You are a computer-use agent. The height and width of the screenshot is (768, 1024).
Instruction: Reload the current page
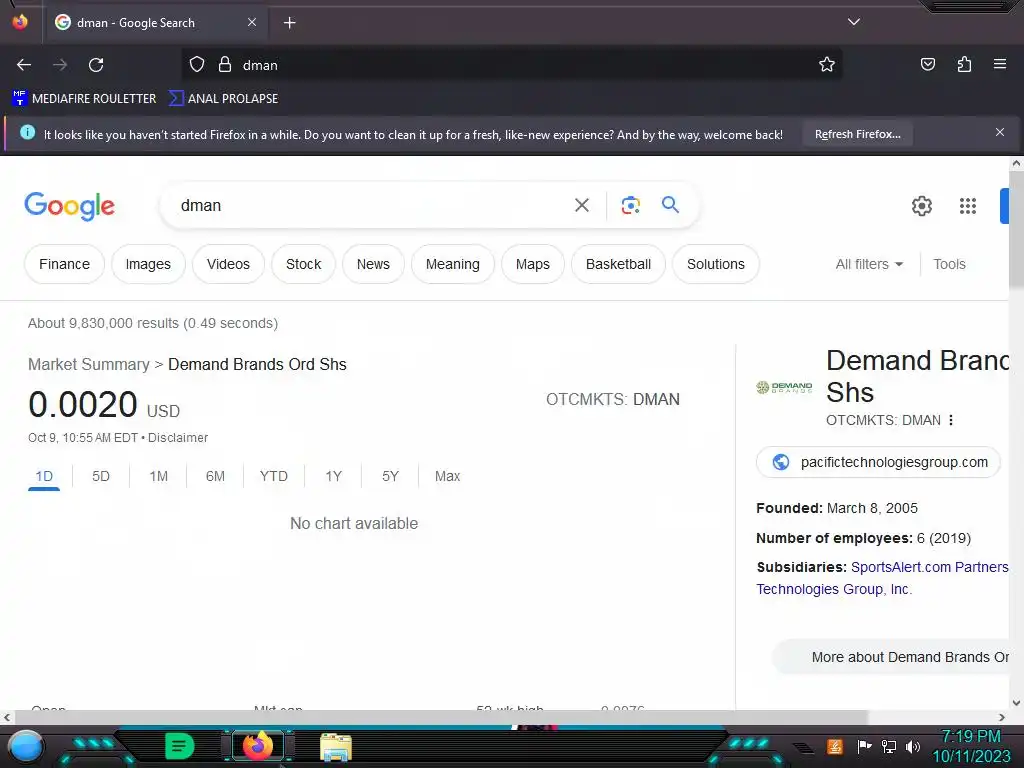[x=96, y=65]
